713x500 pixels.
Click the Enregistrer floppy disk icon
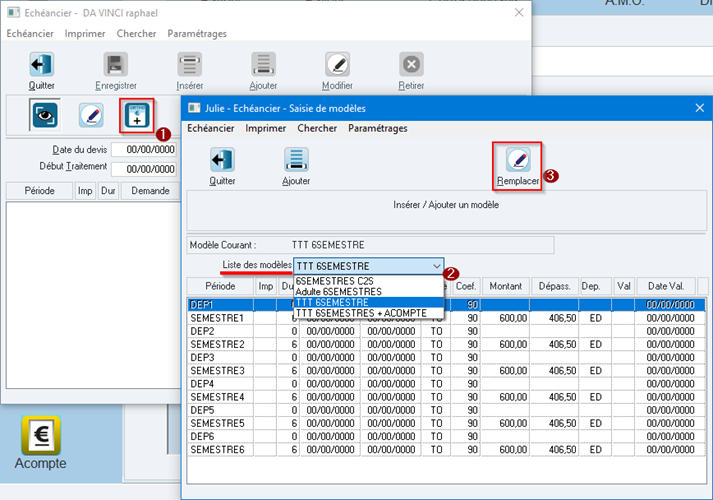click(x=115, y=65)
